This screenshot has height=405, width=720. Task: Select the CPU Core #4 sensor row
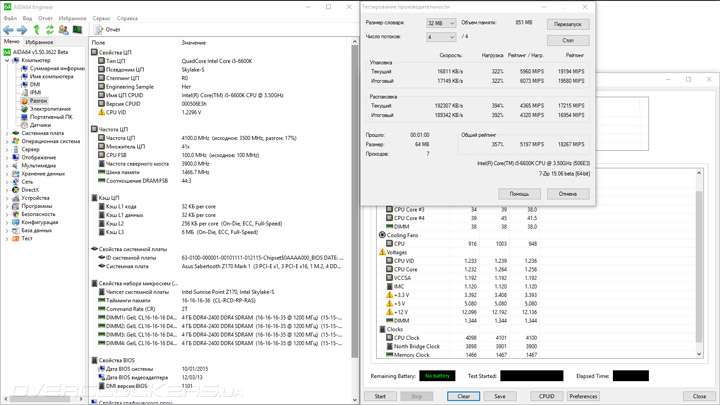(461, 218)
